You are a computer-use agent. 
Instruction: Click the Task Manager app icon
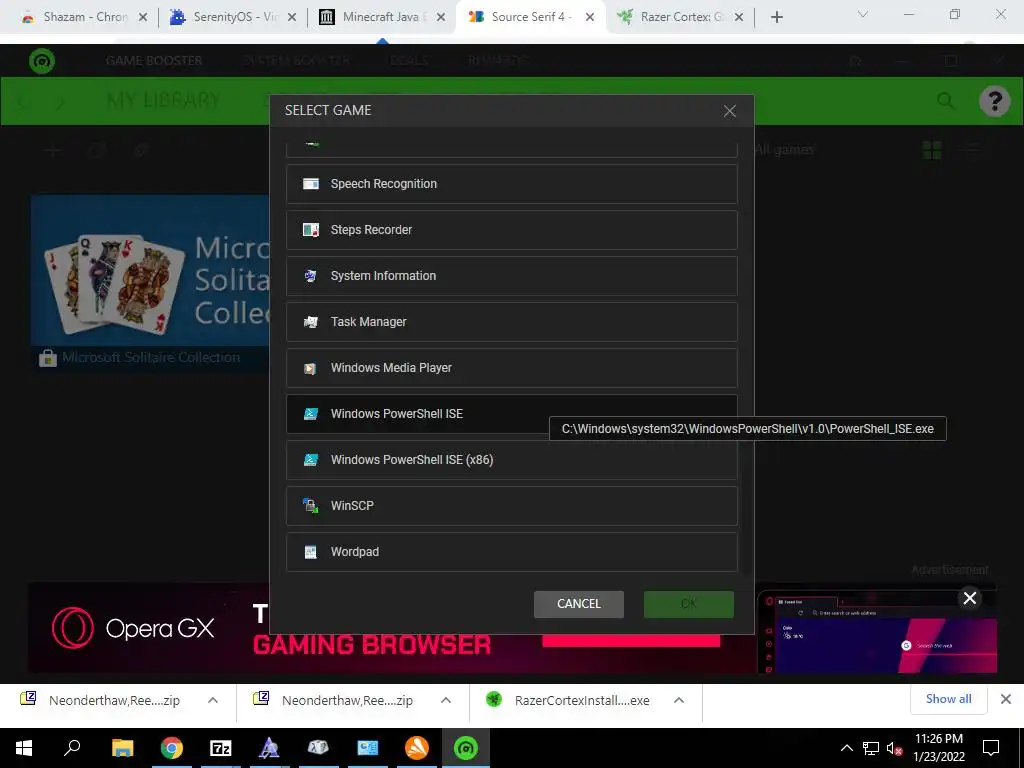pos(311,322)
